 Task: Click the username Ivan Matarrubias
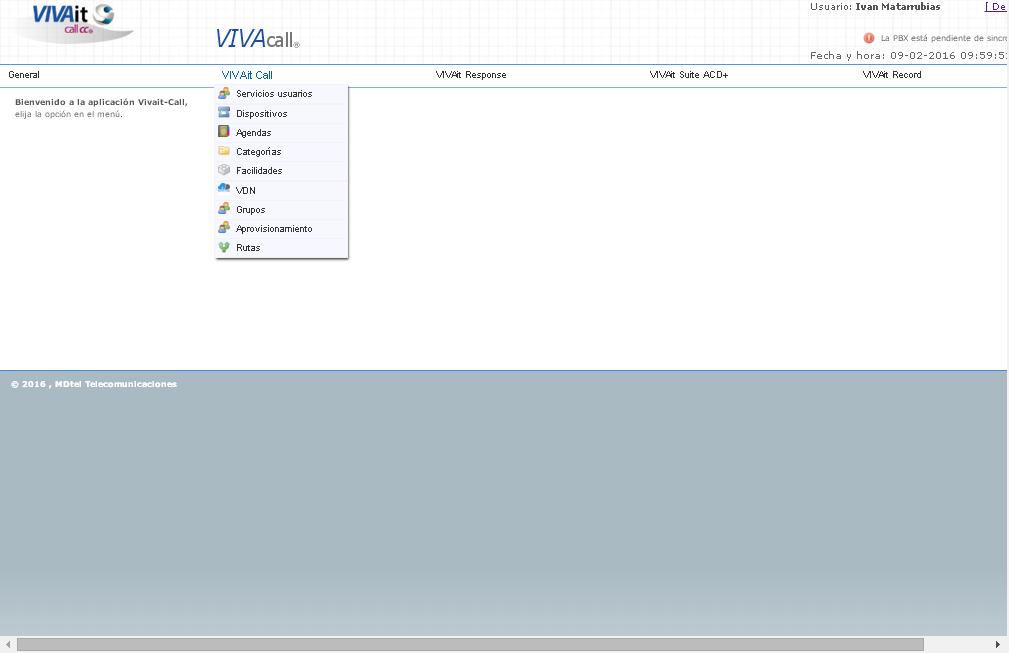(898, 7)
